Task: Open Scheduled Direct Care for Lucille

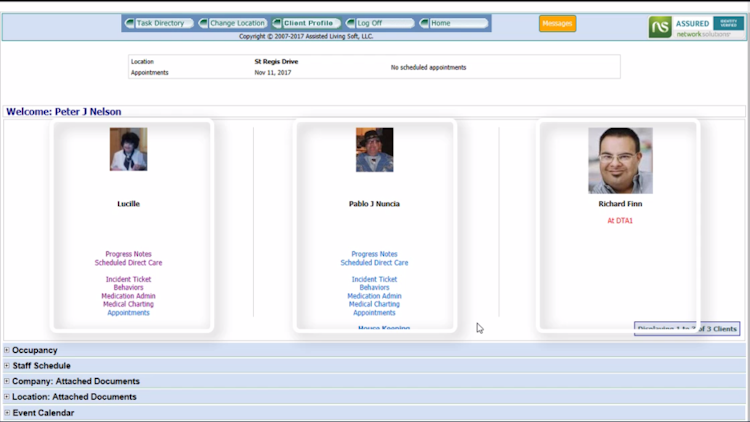Action: [x=128, y=263]
